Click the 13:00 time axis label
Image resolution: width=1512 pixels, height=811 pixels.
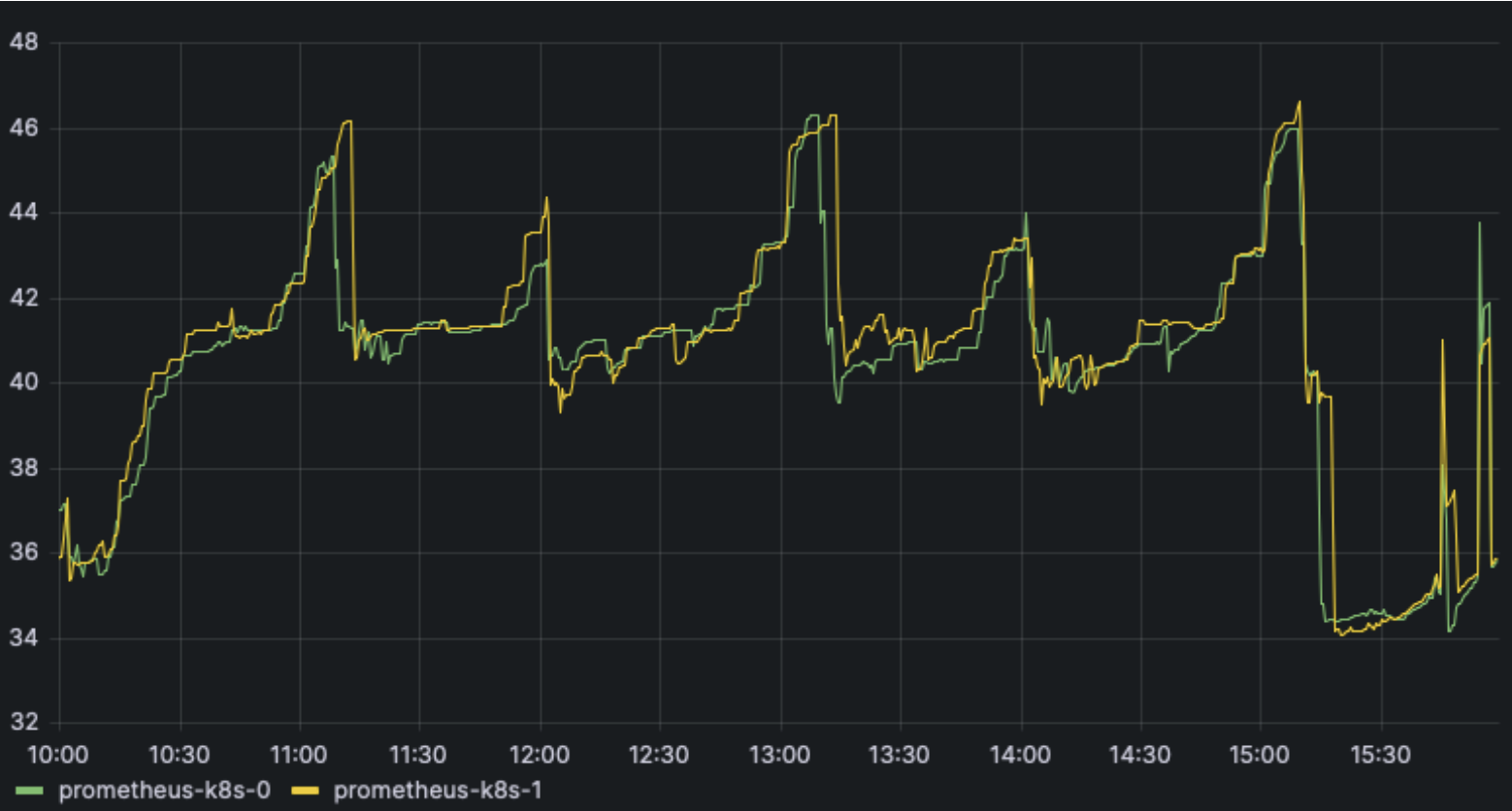780,755
